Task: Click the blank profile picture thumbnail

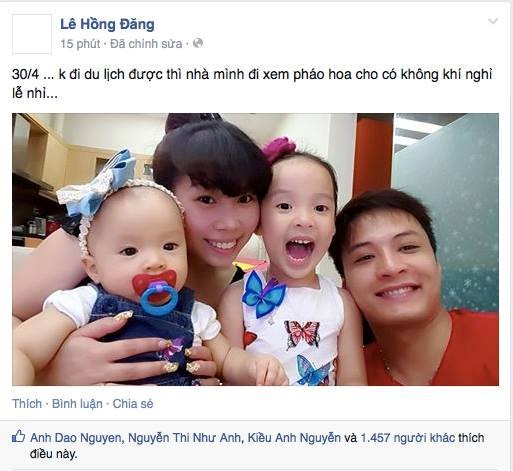Action: (x=32, y=34)
